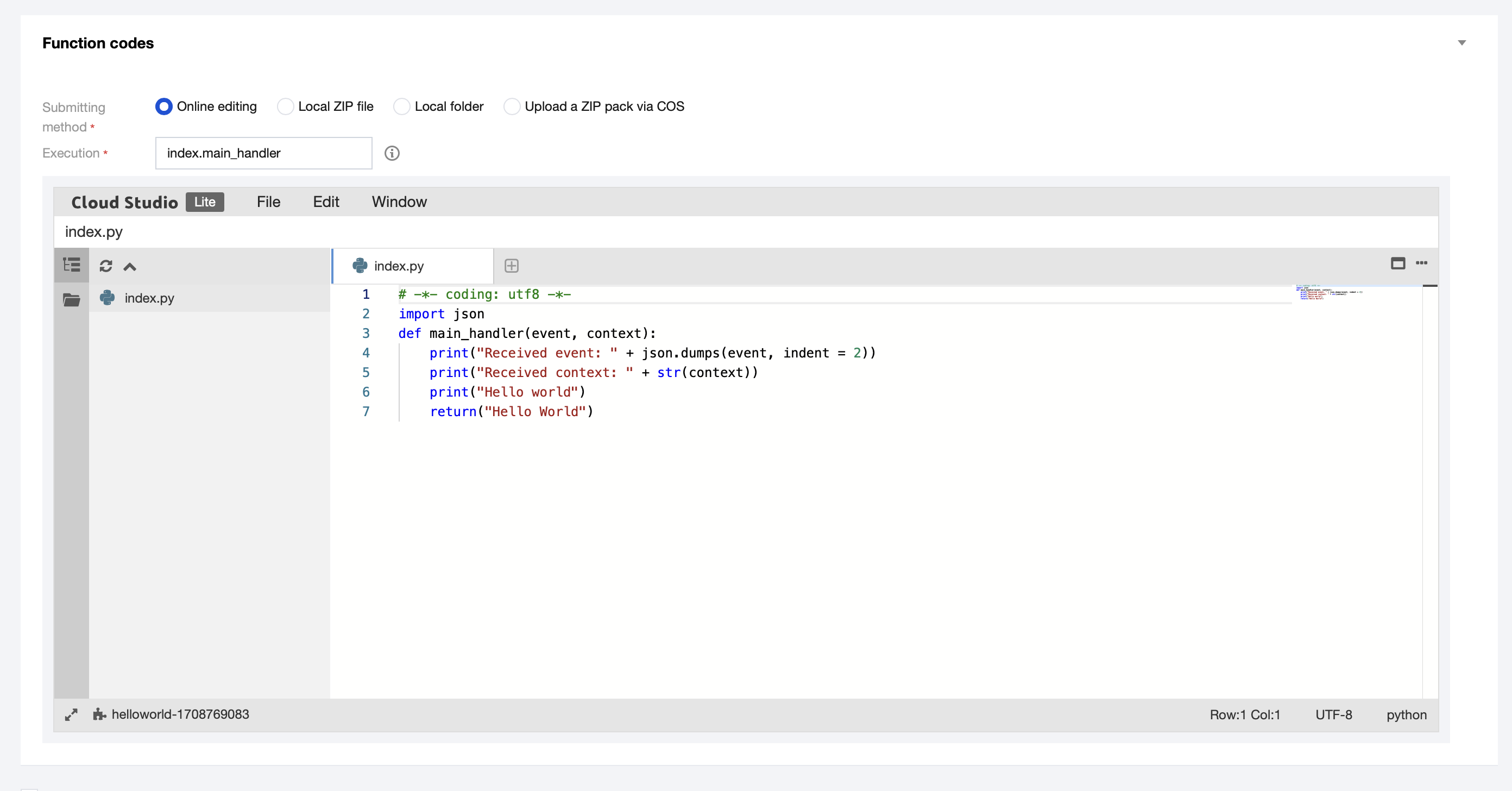The height and width of the screenshot is (791, 1512).
Task: Open the File menu
Action: [268, 202]
